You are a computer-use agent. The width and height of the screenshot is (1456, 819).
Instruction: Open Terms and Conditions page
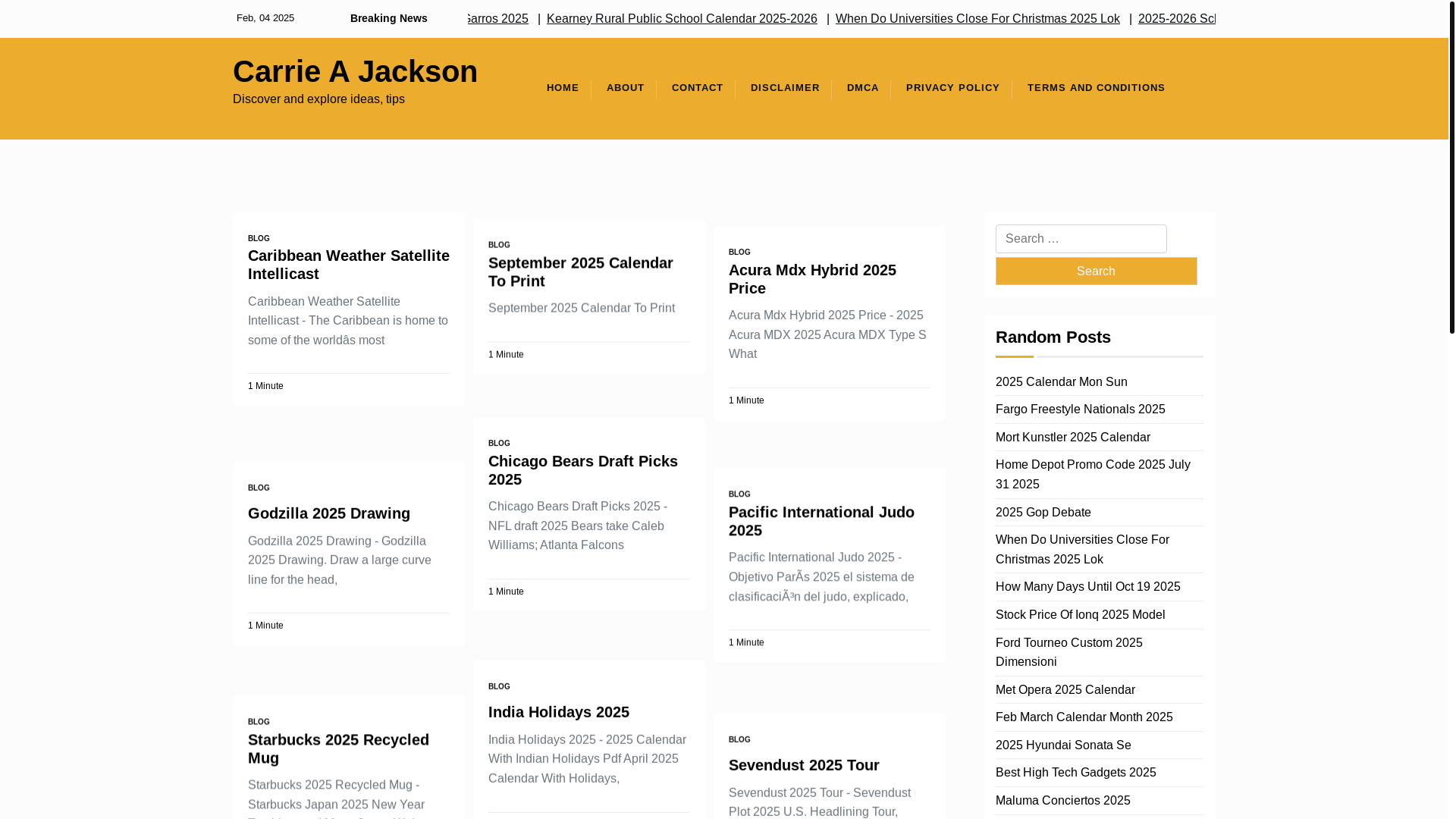coord(1096,88)
